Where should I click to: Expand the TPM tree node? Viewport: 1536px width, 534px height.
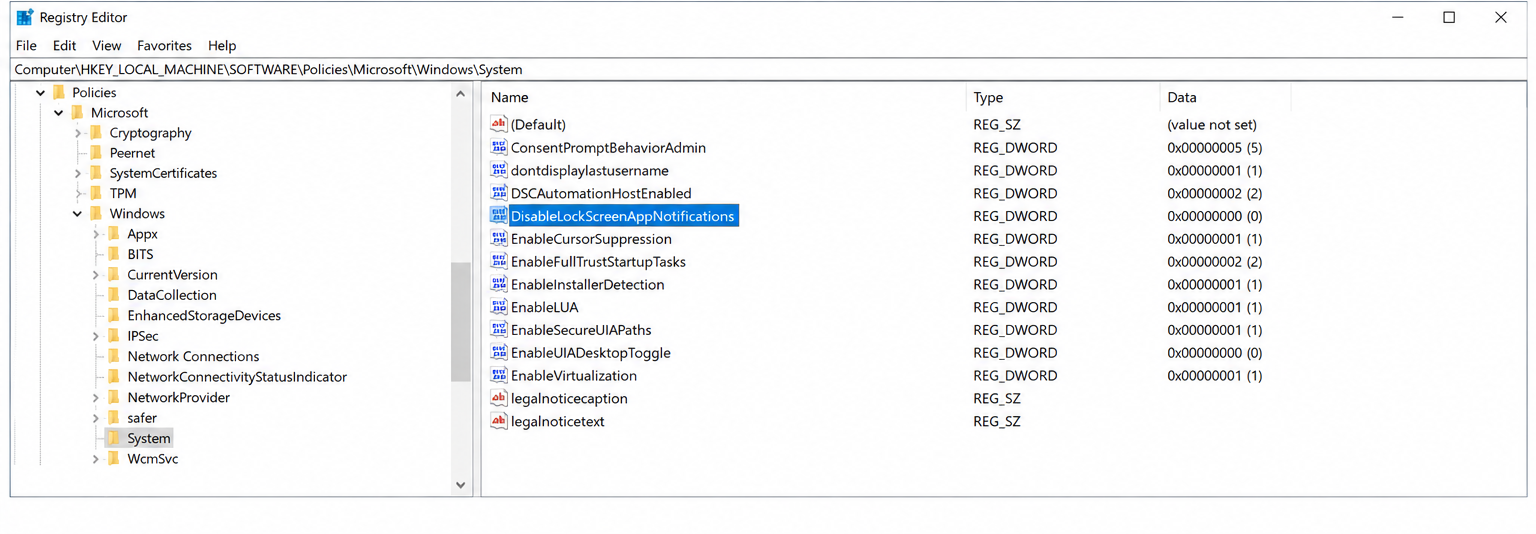pos(78,194)
